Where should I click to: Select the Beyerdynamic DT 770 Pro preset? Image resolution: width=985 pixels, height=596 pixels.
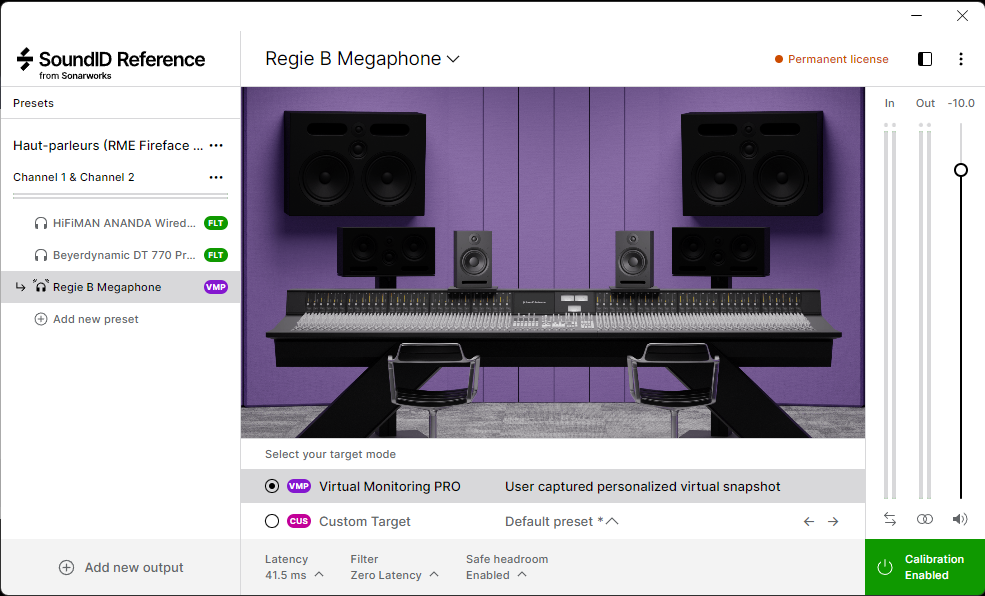click(x=120, y=255)
